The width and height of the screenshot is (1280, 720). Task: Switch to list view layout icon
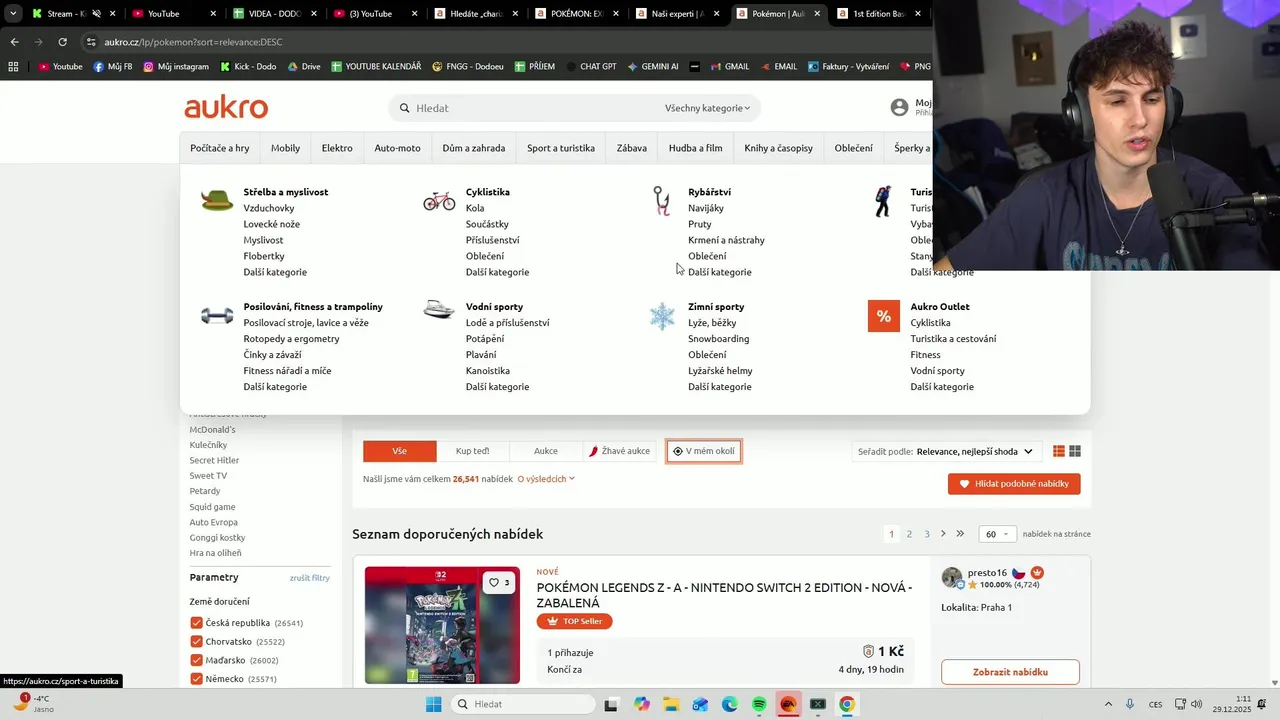pos(1058,451)
